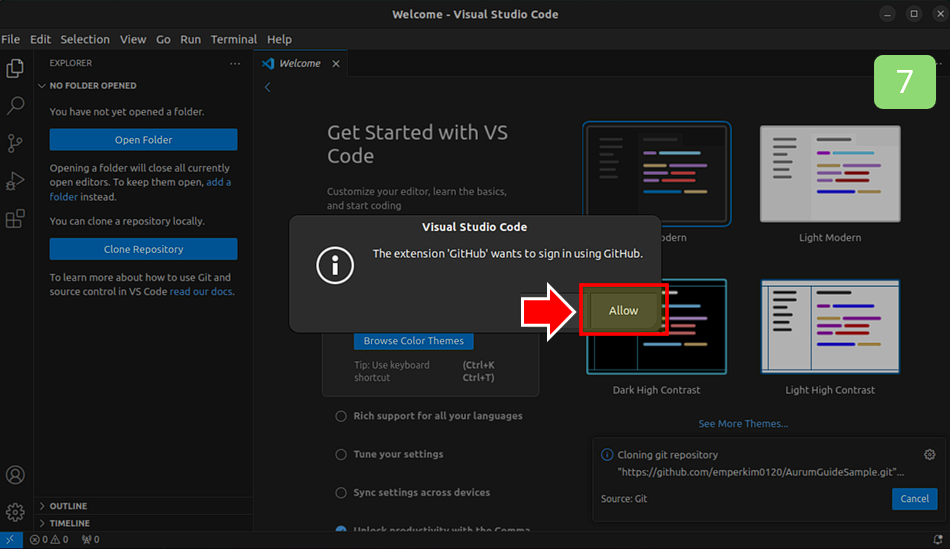Open the Extensions view
The height and width of the screenshot is (549, 950).
[15, 218]
